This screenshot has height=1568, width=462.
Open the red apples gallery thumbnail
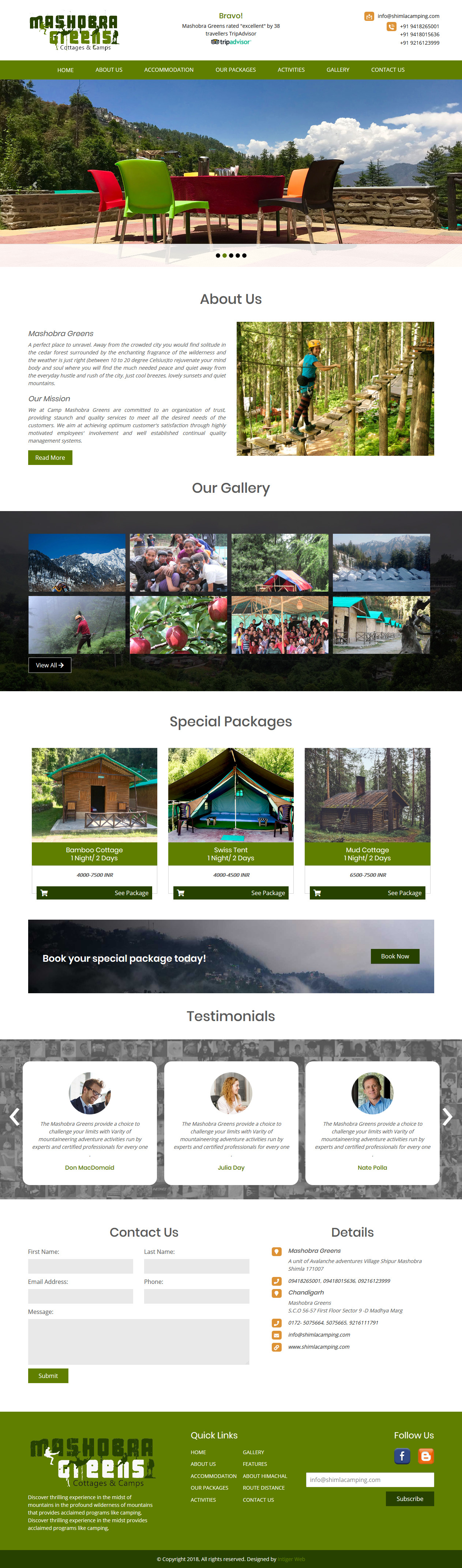[178, 625]
